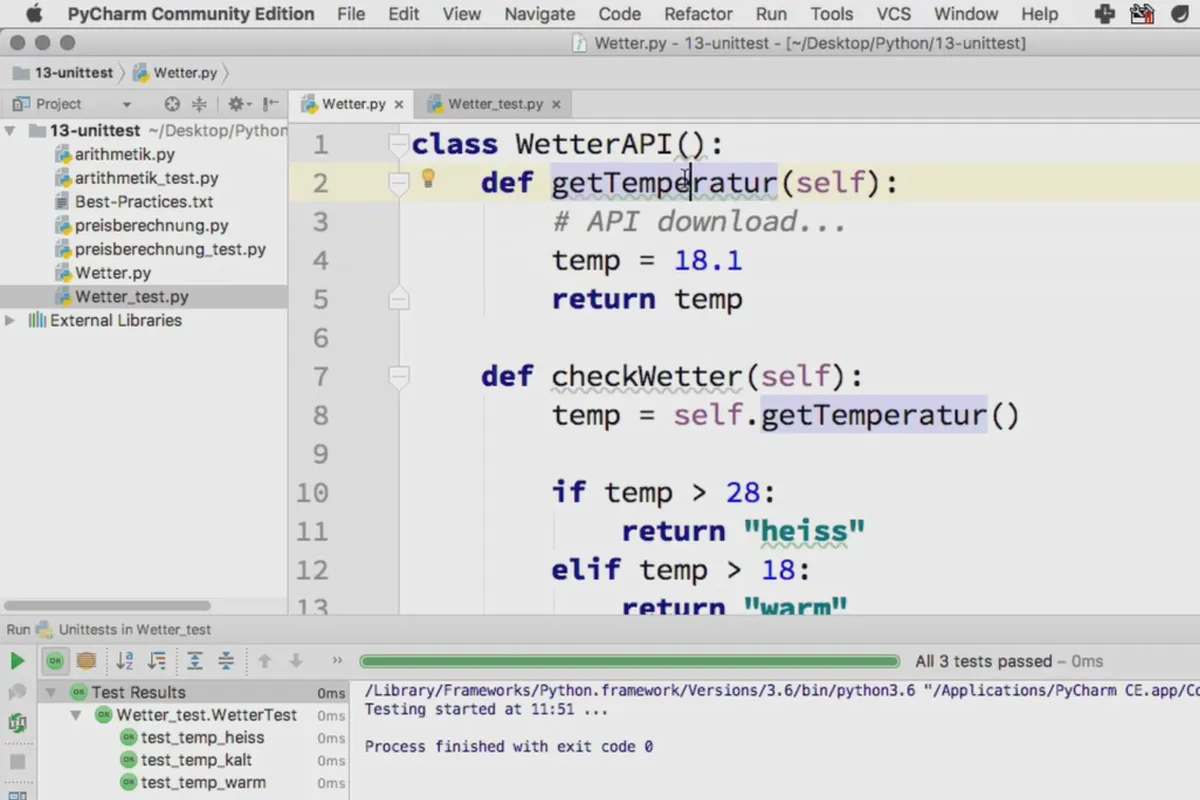Click the lightbulb intention icon on line 2
1200x800 pixels.
pos(428,178)
